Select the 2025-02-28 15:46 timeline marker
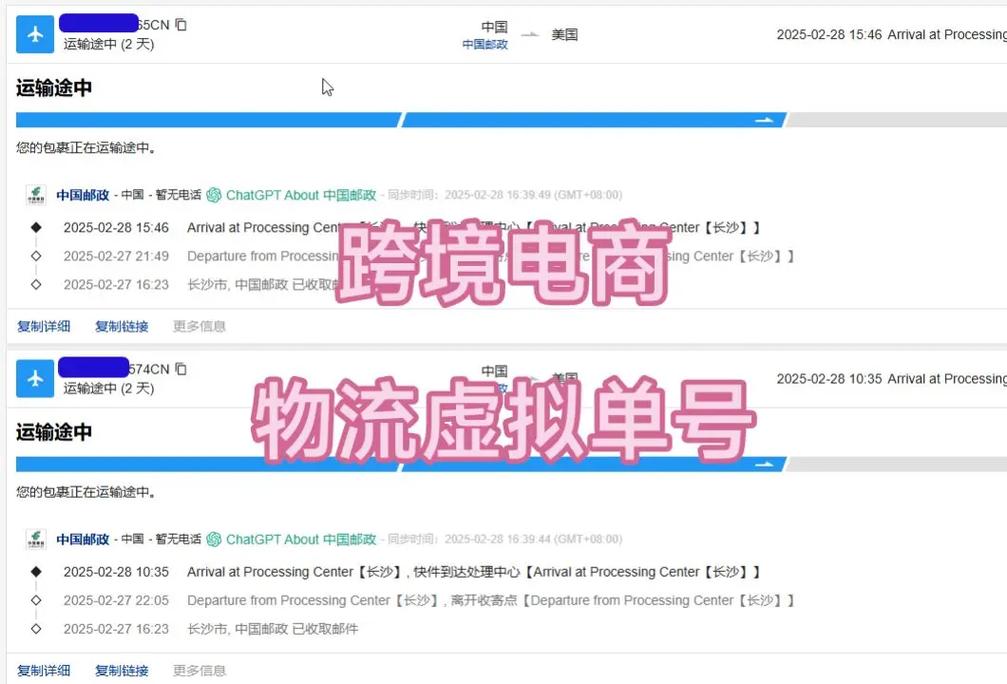The height and width of the screenshot is (684, 1007). [37, 228]
